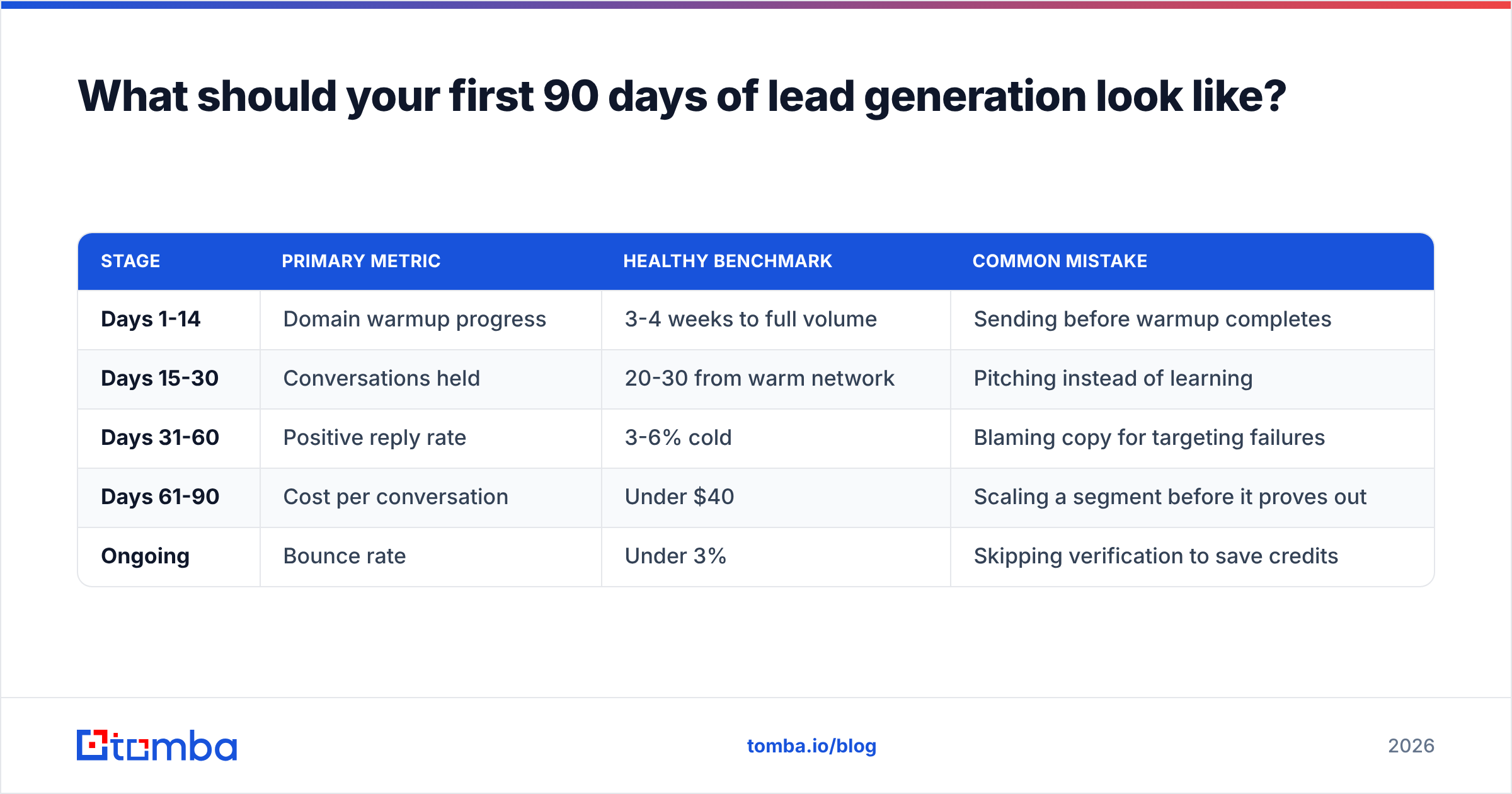This screenshot has width=1512, height=794.
Task: Select the 'Days 15-30' stage cell
Action: tap(169, 379)
